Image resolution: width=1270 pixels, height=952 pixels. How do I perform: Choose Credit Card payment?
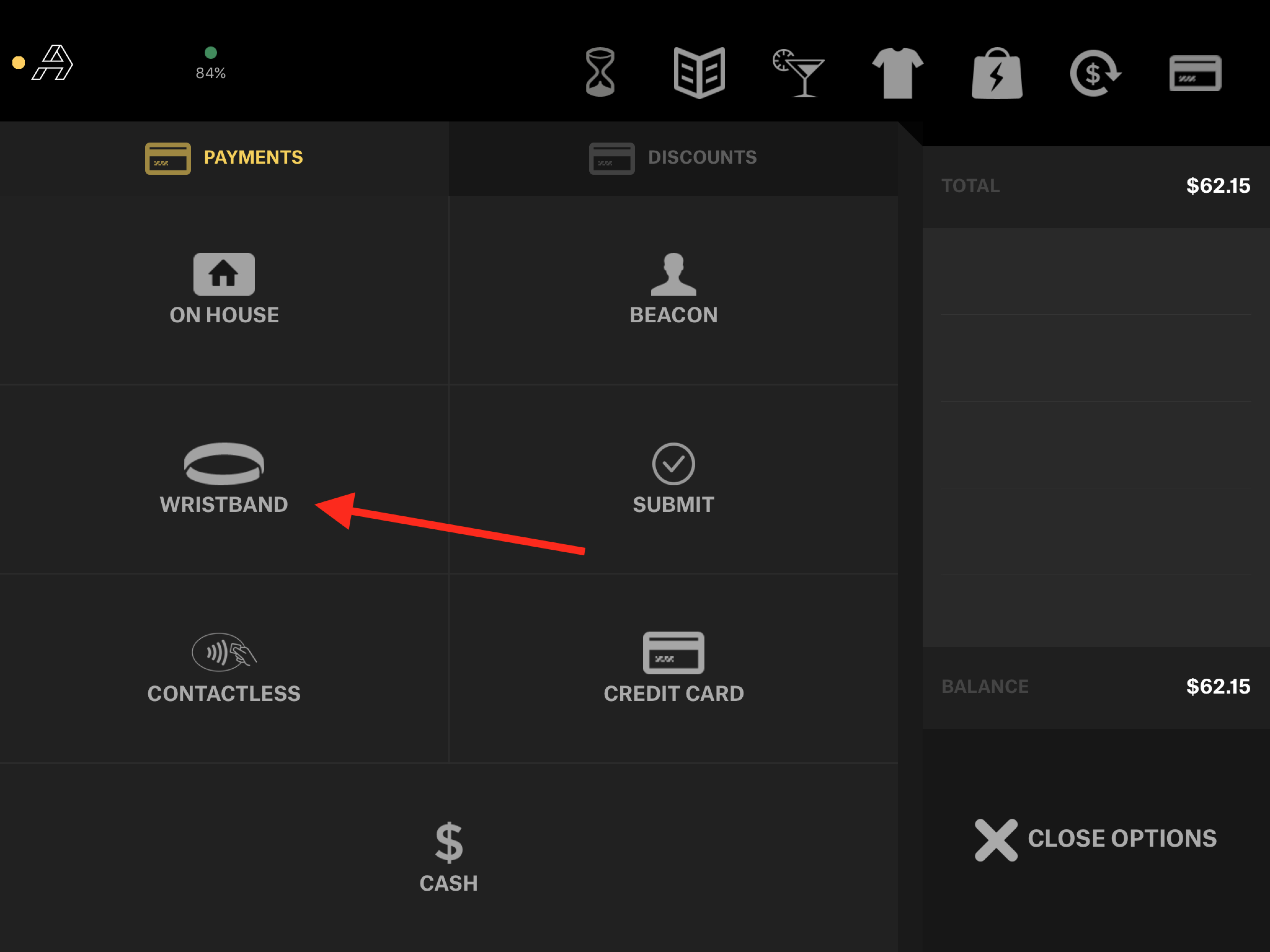coord(673,668)
